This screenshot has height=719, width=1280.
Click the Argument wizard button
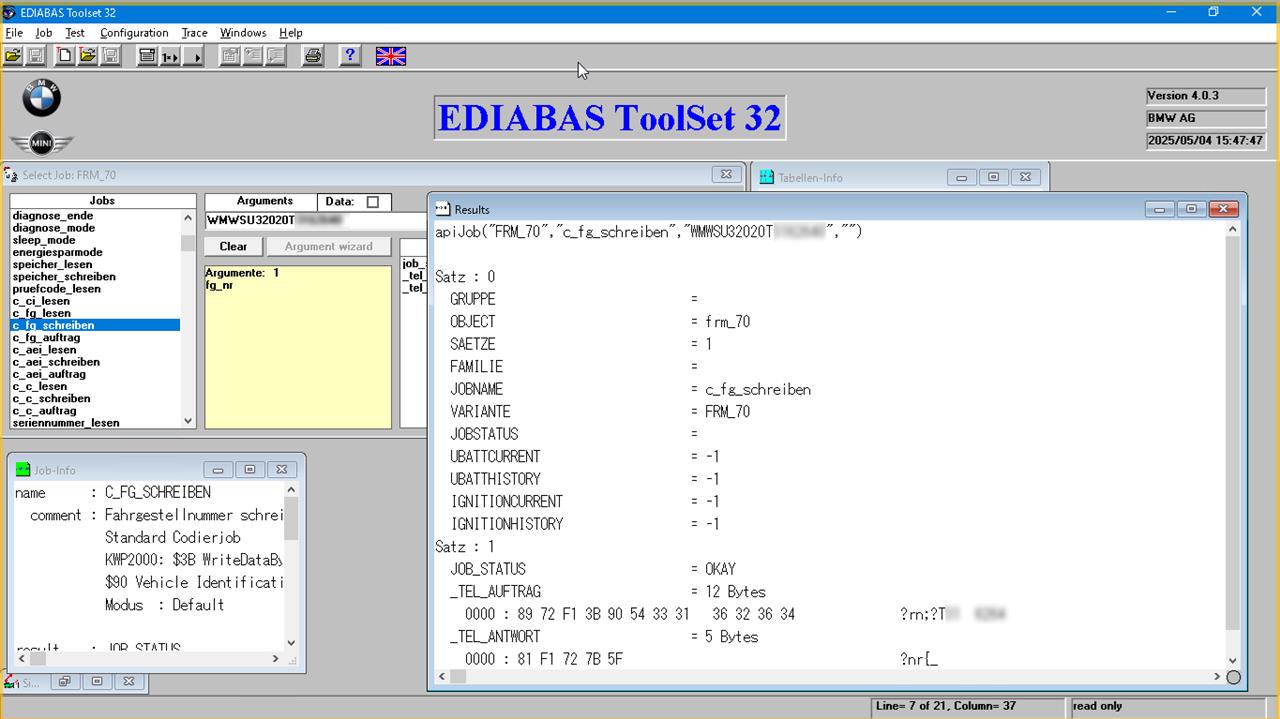point(328,246)
